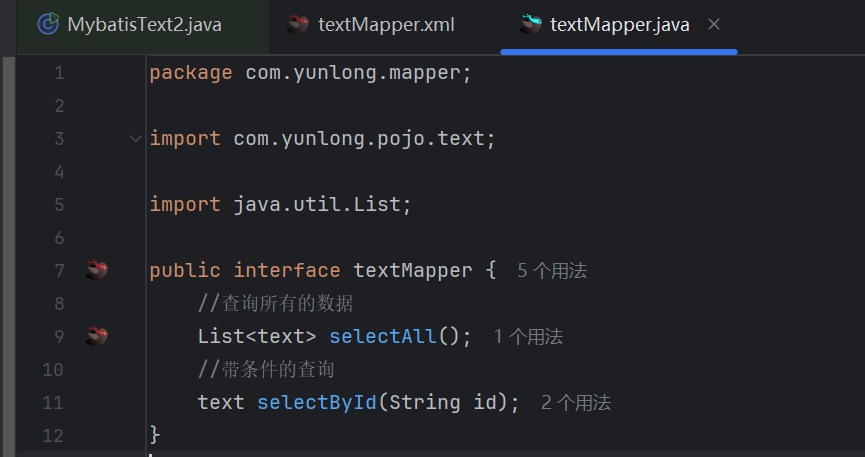The width and height of the screenshot is (865, 457).
Task: Click the java.util.List import statement
Action: (x=280, y=205)
